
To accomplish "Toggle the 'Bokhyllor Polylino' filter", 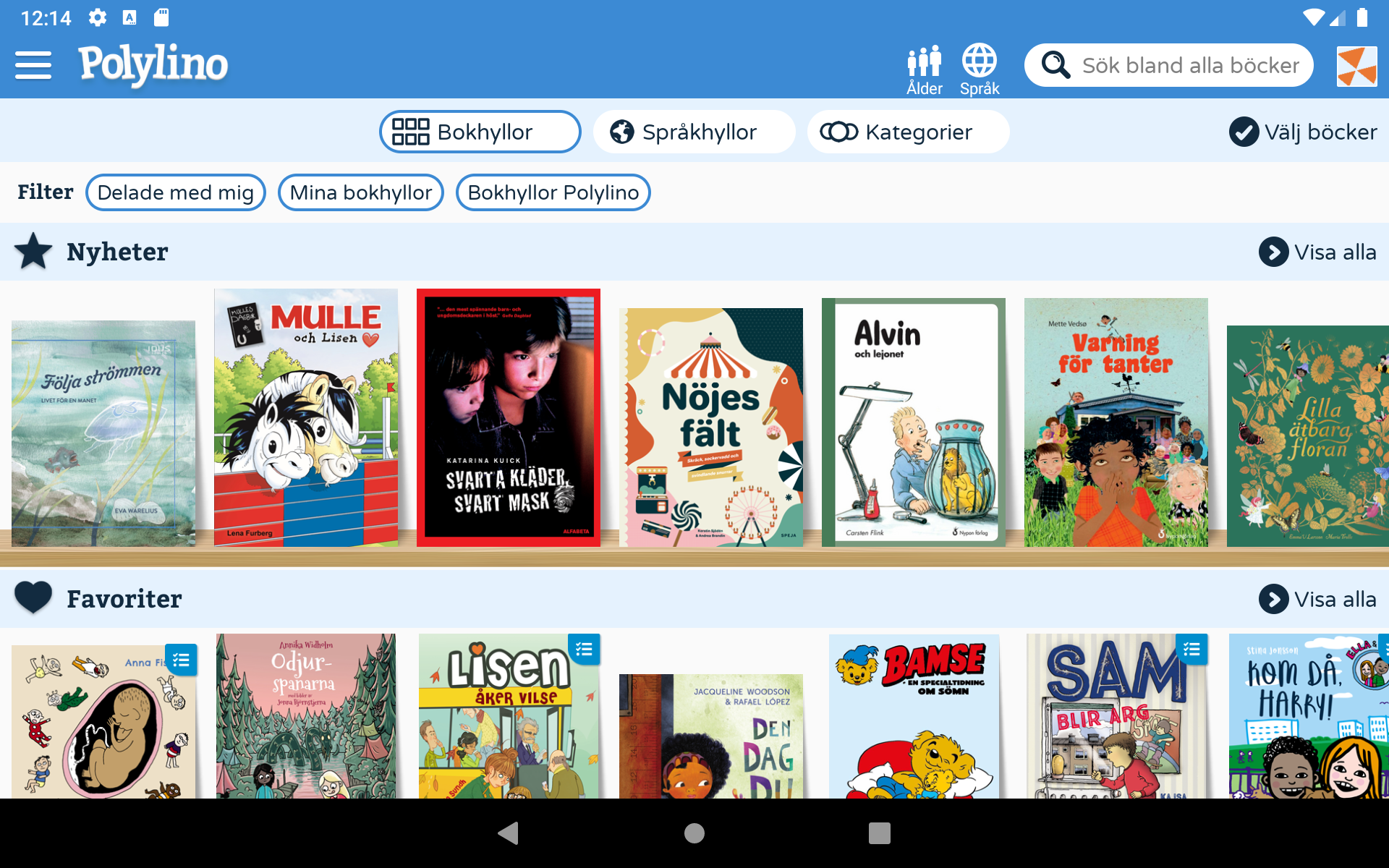I will click(553, 192).
